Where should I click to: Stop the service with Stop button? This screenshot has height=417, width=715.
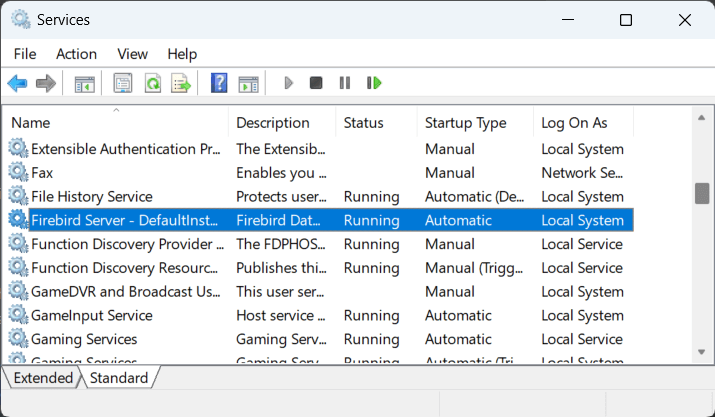click(316, 83)
